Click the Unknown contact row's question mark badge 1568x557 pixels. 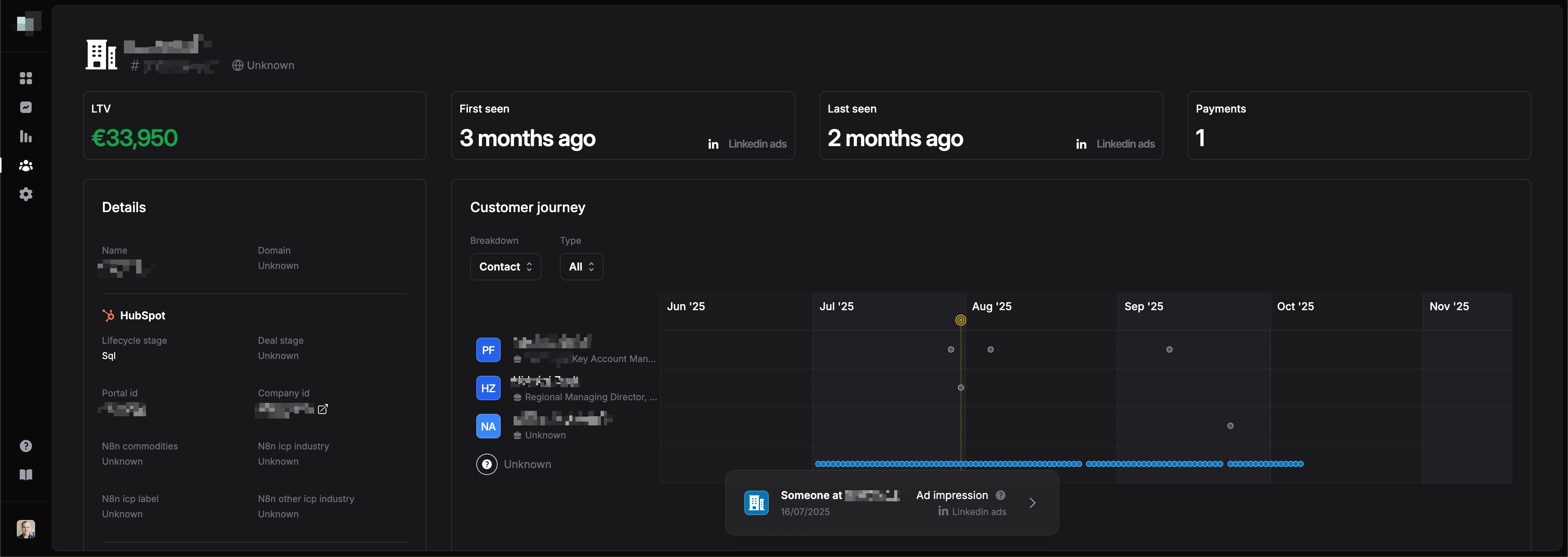[x=487, y=464]
